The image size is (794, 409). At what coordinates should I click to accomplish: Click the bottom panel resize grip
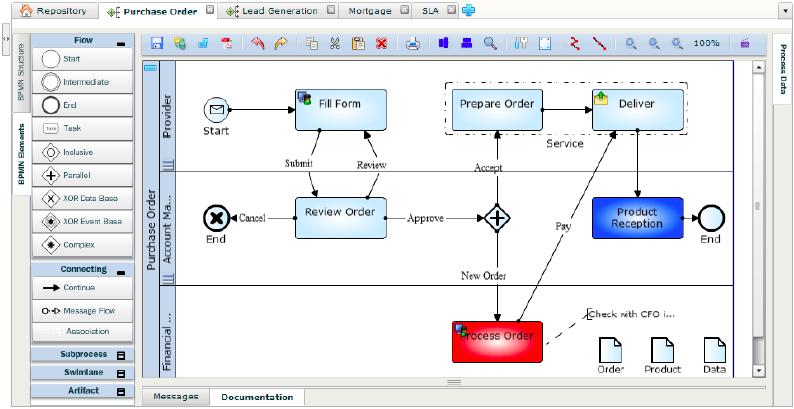tap(454, 382)
